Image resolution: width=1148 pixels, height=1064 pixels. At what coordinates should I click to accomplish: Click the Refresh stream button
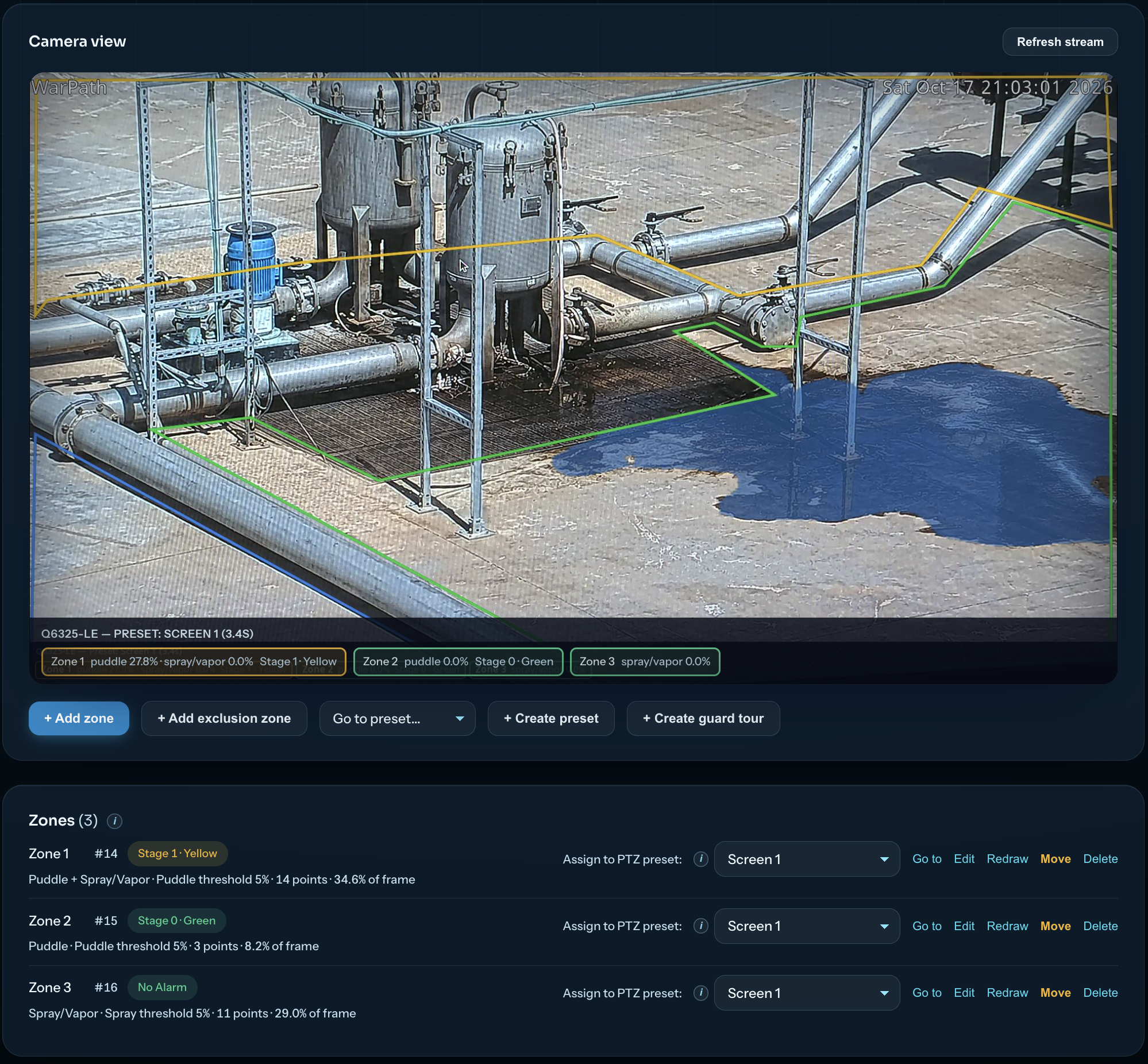click(1060, 42)
